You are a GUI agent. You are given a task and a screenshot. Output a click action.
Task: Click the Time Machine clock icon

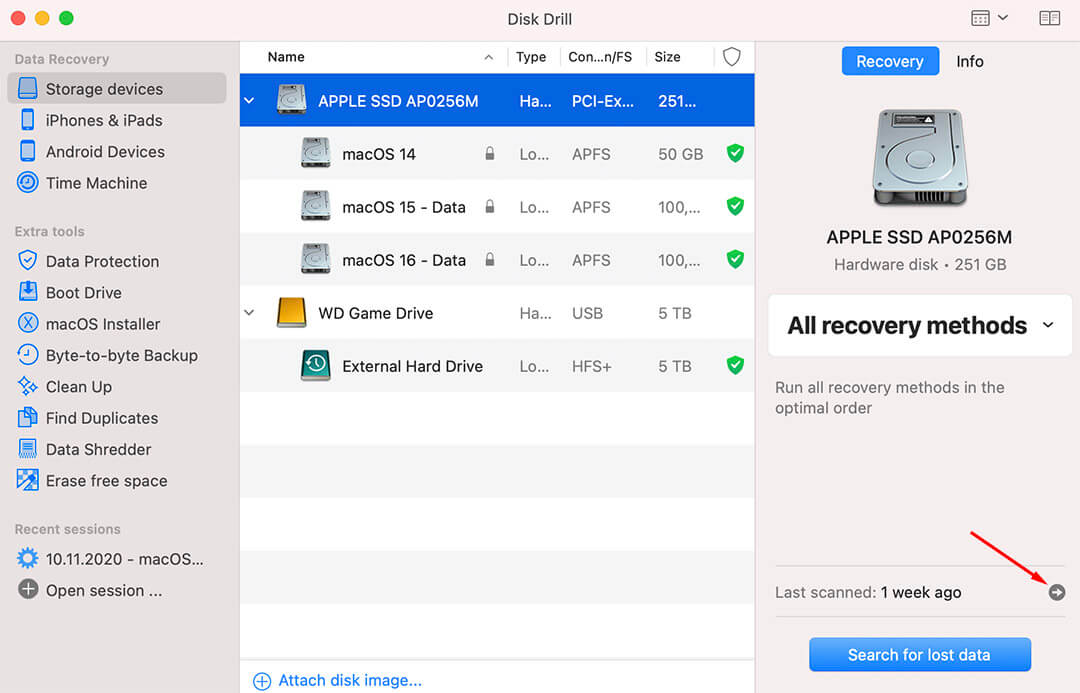pyautogui.click(x=28, y=183)
